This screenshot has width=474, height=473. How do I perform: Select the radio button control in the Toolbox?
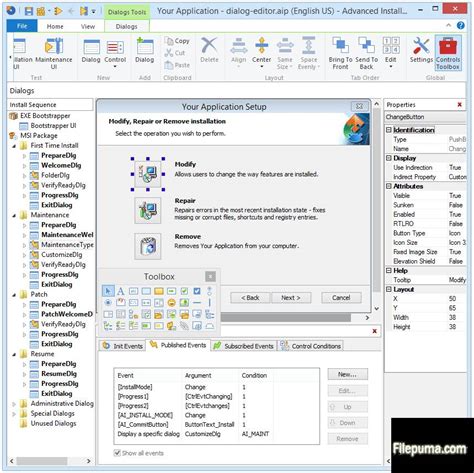(x=108, y=303)
